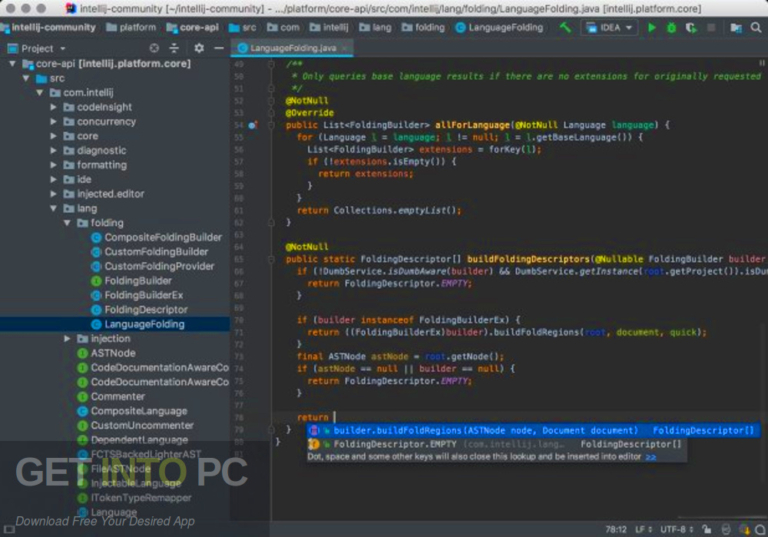Expand the ide package
This screenshot has height=537, width=768.
tap(53, 179)
